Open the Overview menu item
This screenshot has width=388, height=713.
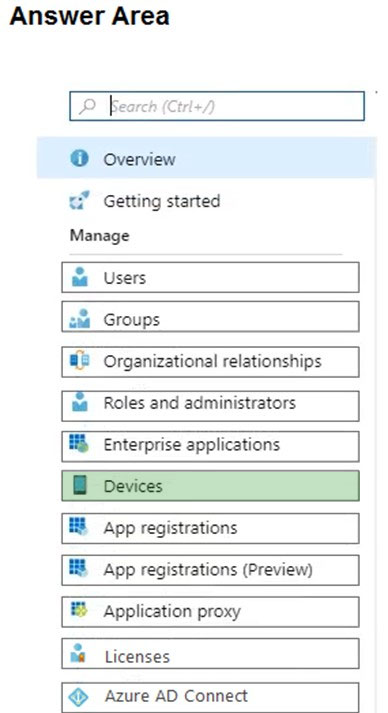(x=206, y=159)
